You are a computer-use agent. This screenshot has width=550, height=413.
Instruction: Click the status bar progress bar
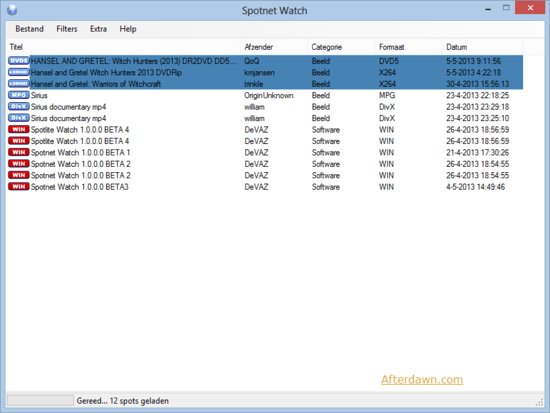40,400
